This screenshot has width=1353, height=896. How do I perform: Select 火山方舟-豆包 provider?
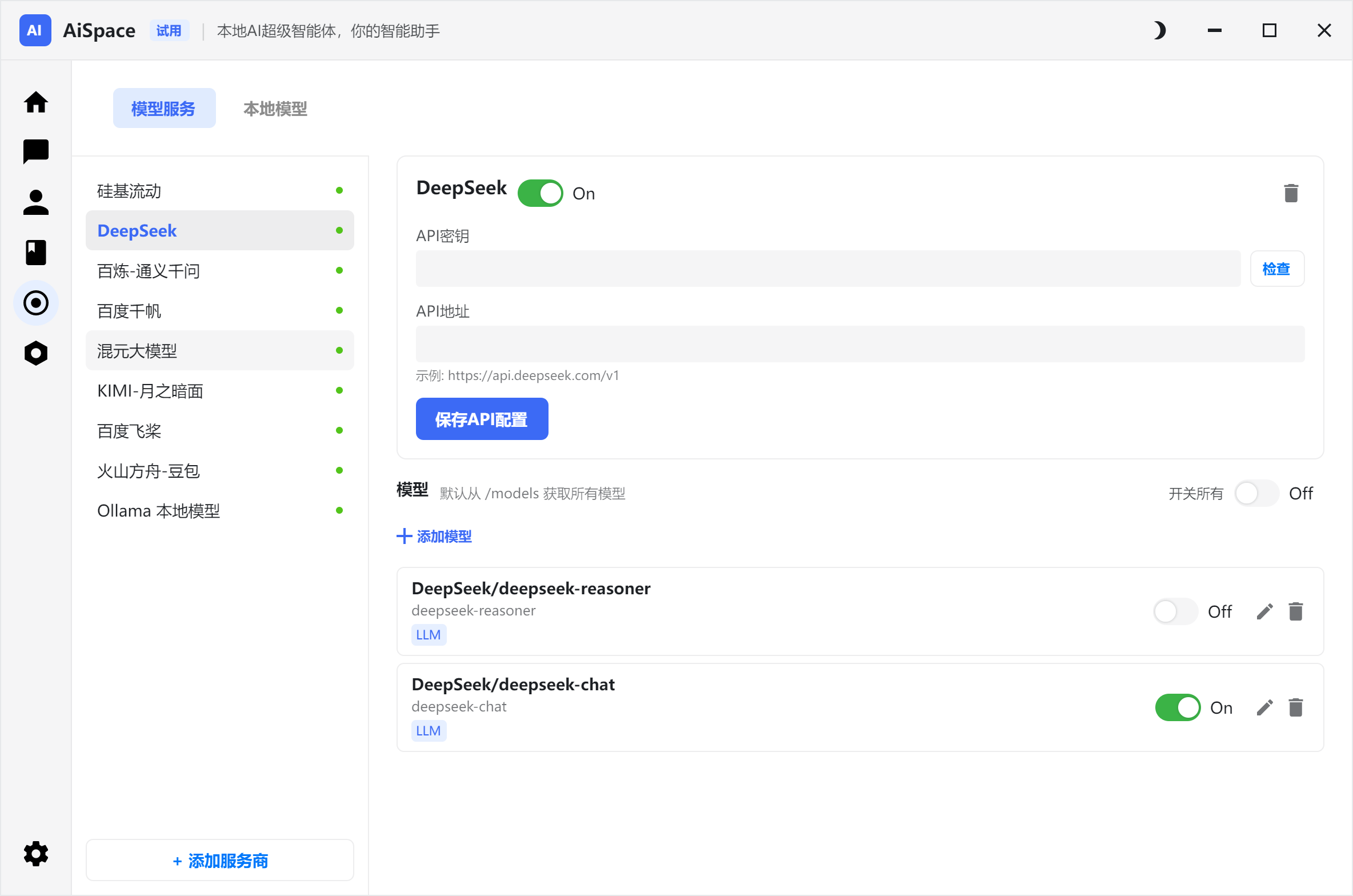pos(220,470)
